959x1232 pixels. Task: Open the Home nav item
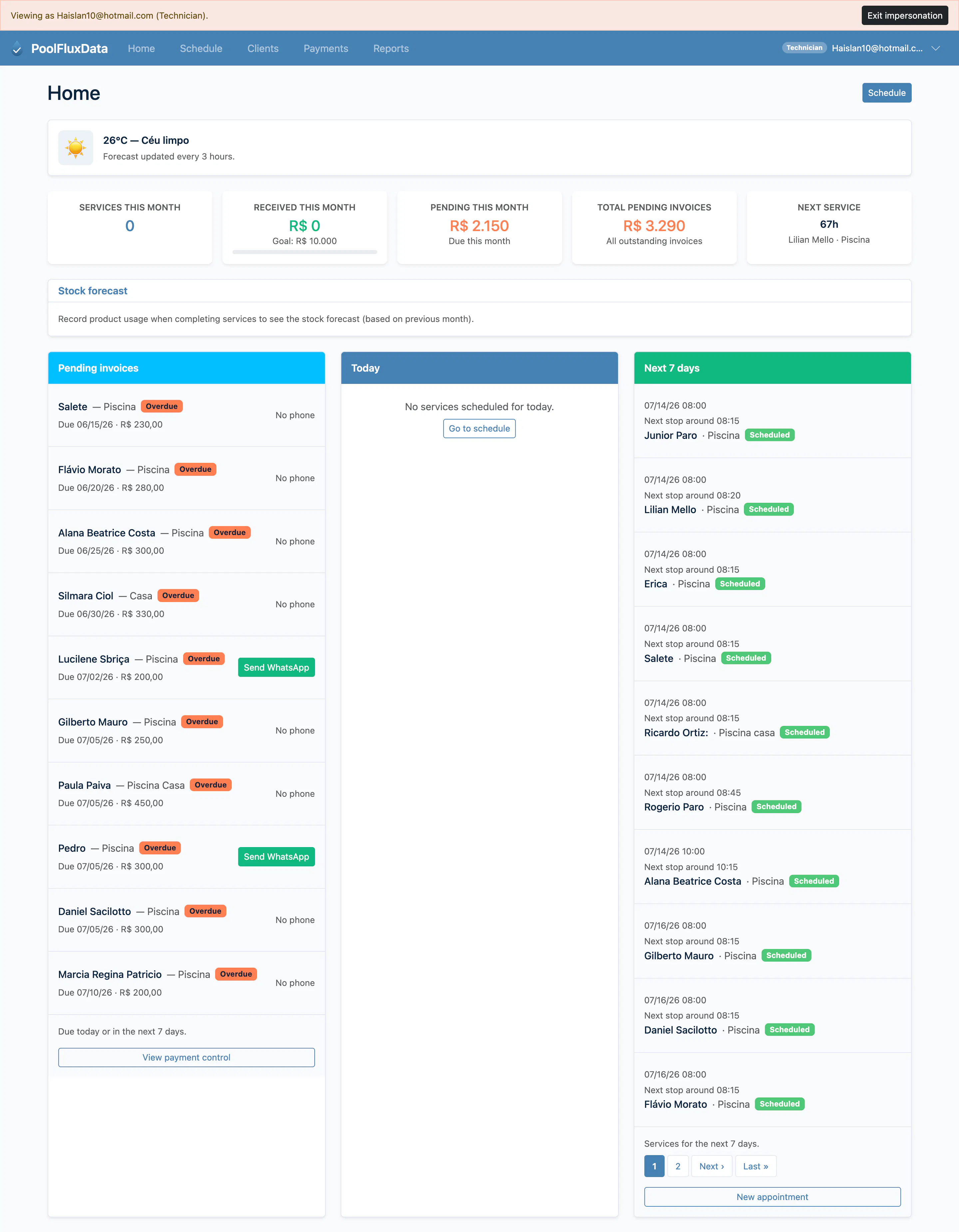point(141,49)
